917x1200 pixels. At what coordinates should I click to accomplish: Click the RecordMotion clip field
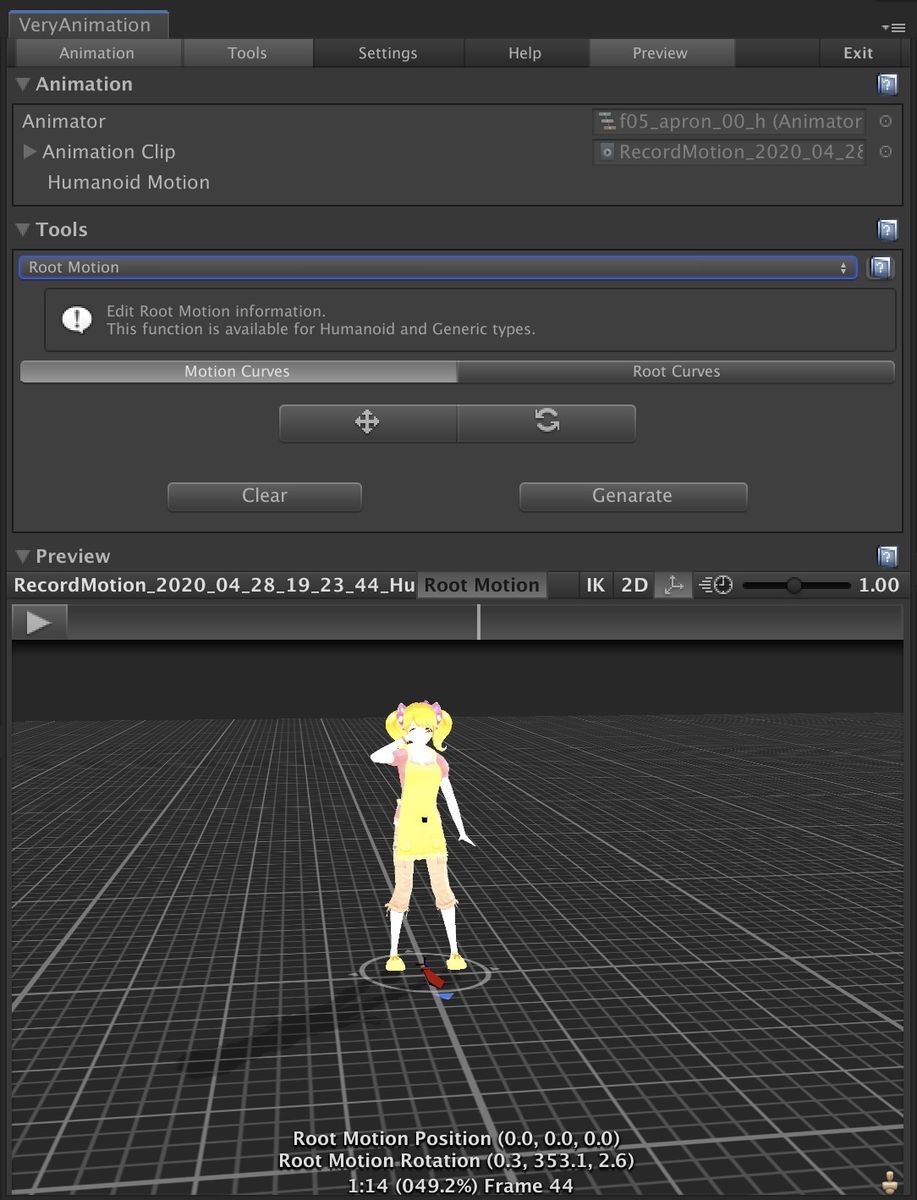coord(729,152)
